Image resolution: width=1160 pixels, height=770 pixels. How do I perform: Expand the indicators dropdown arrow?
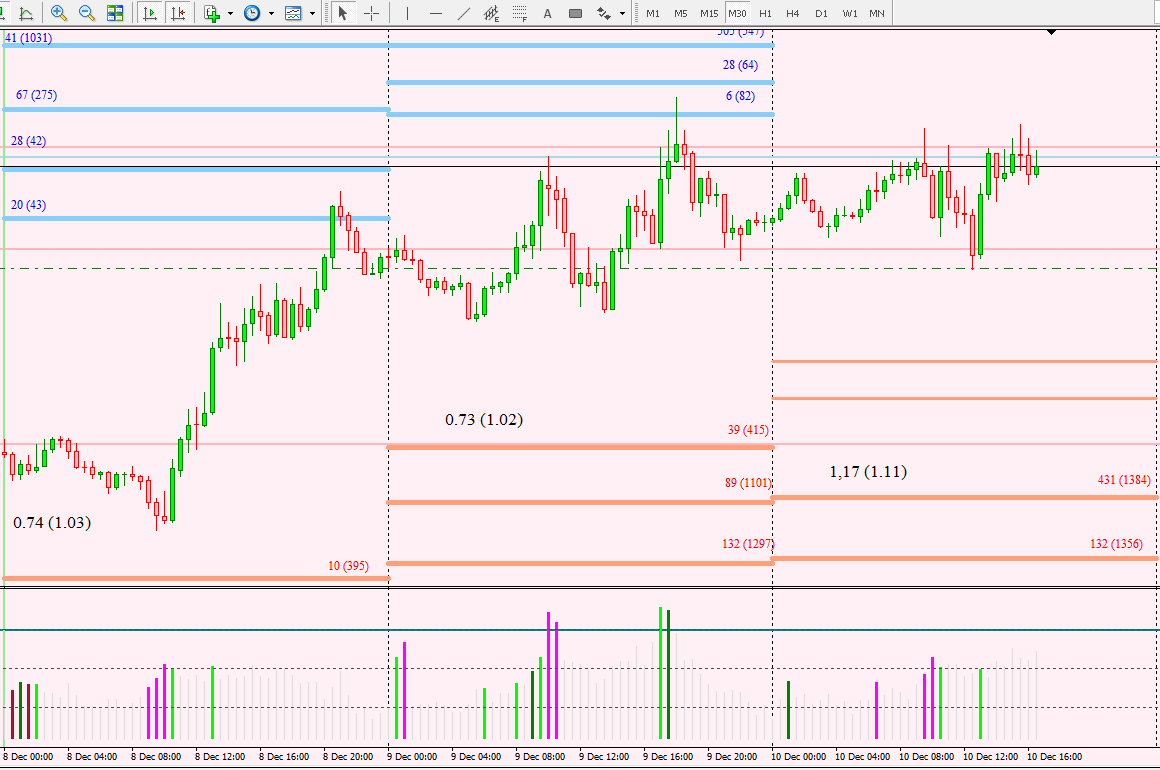tap(230, 13)
